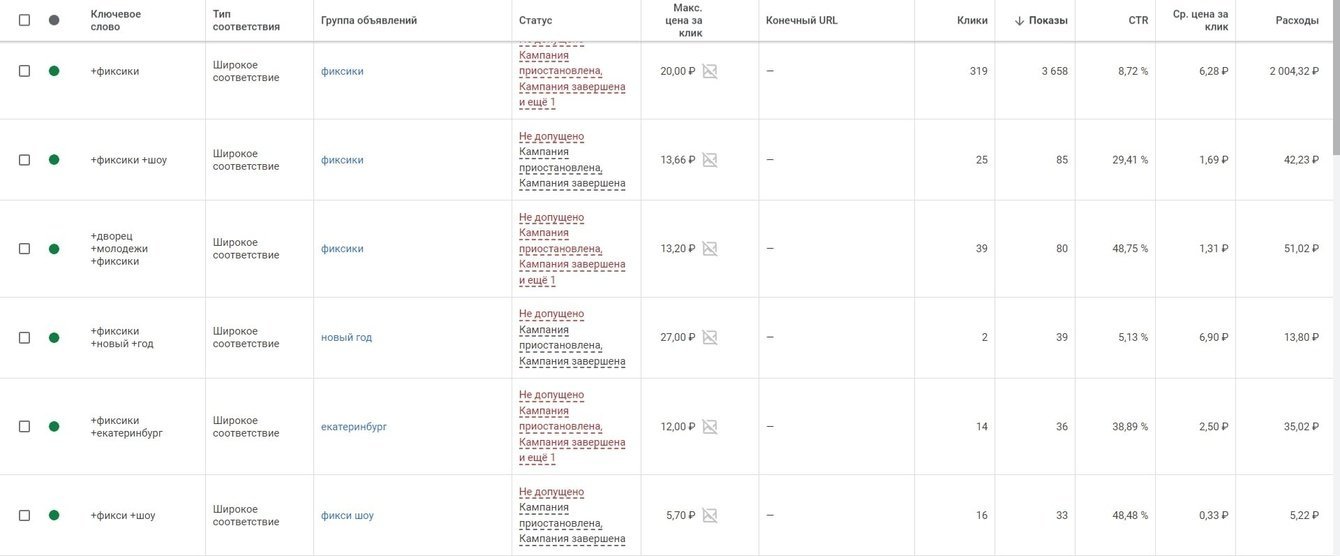Viewport: 1340px width, 556px height.
Task: Sort by Расходы column header
Action: 1297,20
